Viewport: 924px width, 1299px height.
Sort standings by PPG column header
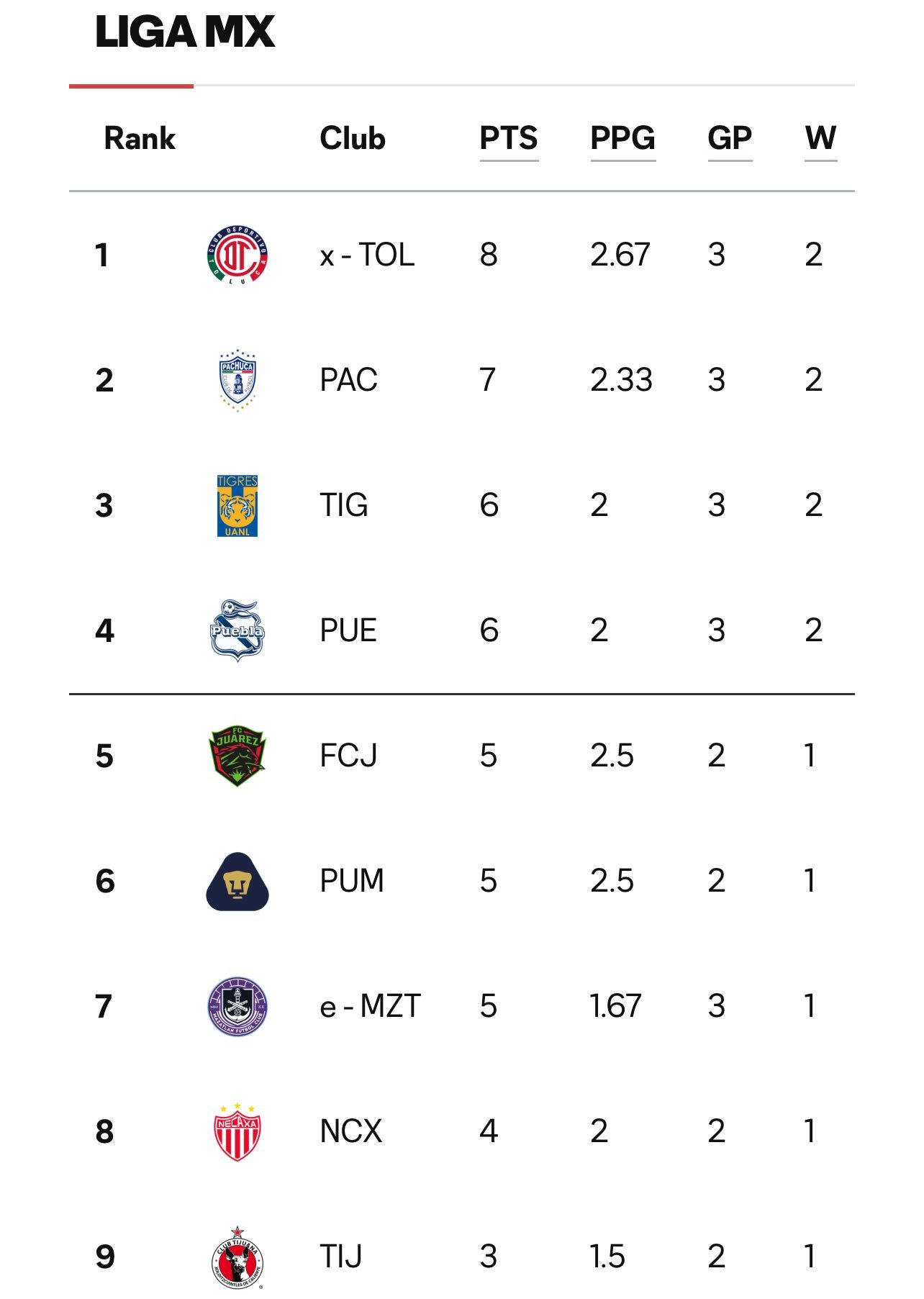[623, 138]
